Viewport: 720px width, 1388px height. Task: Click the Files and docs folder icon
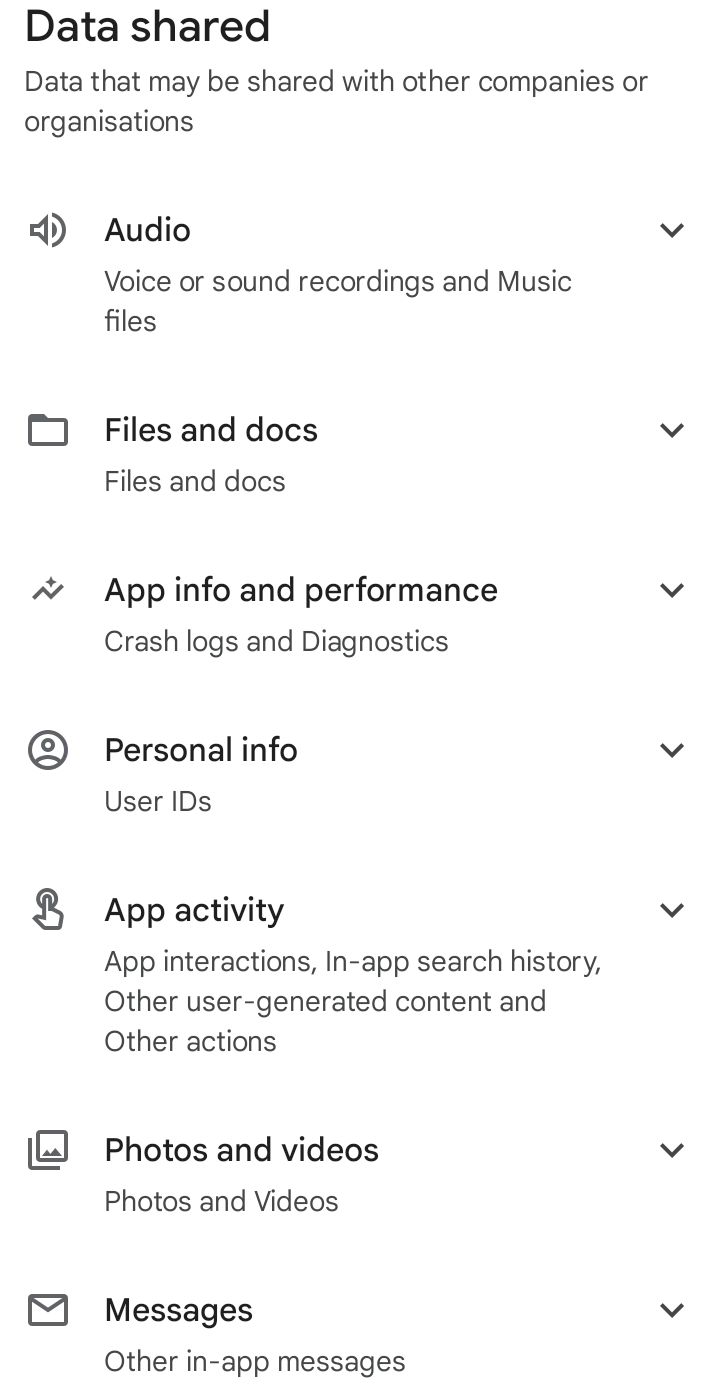point(47,431)
